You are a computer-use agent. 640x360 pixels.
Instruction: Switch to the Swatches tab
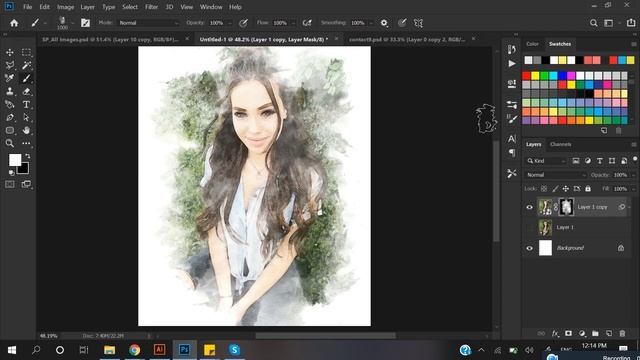tap(560, 44)
